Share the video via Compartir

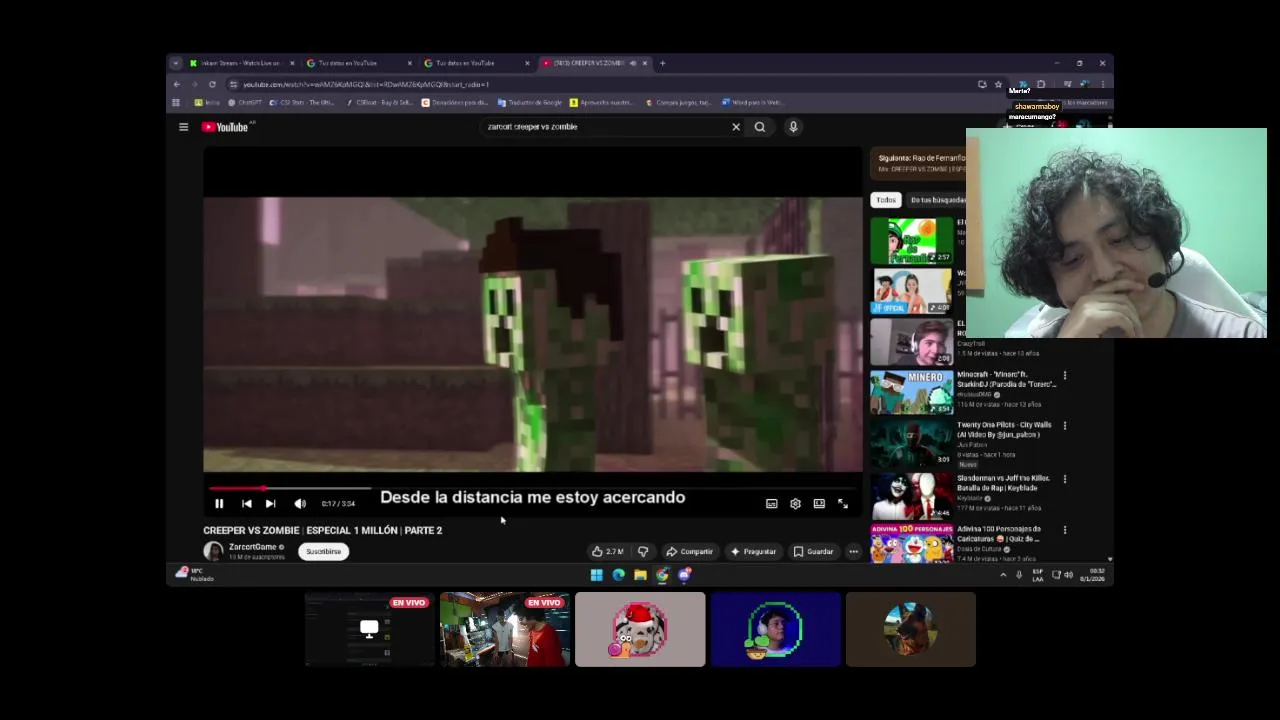(x=690, y=551)
